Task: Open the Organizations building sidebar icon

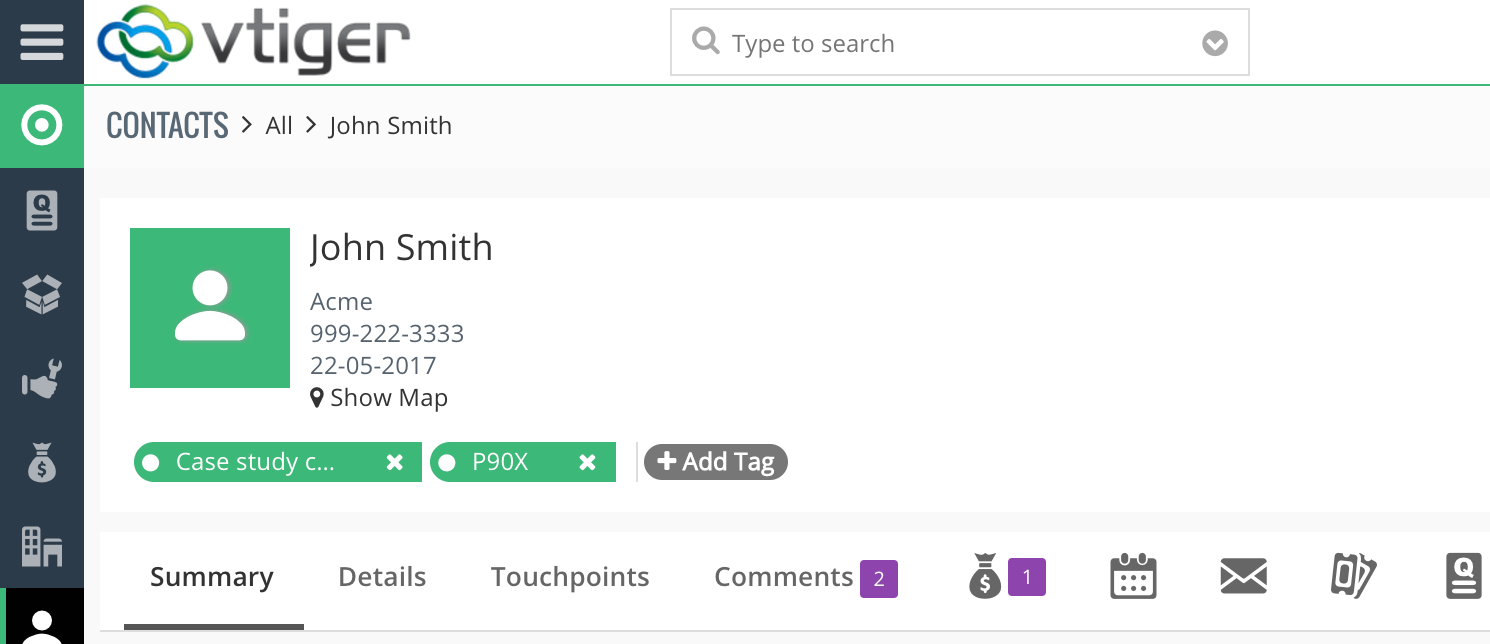Action: 41,546
